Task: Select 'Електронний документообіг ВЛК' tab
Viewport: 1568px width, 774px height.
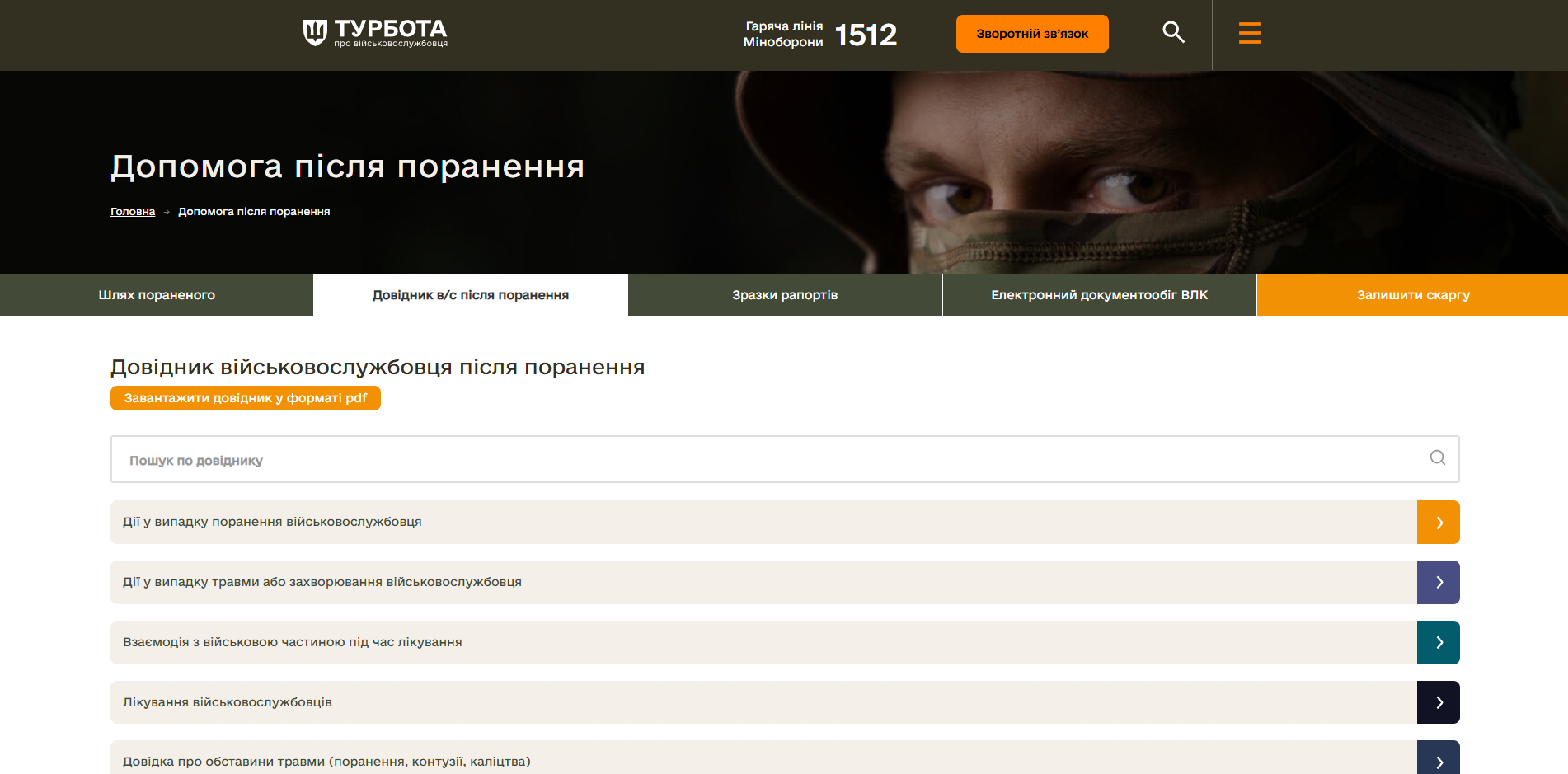Action: coord(1099,295)
